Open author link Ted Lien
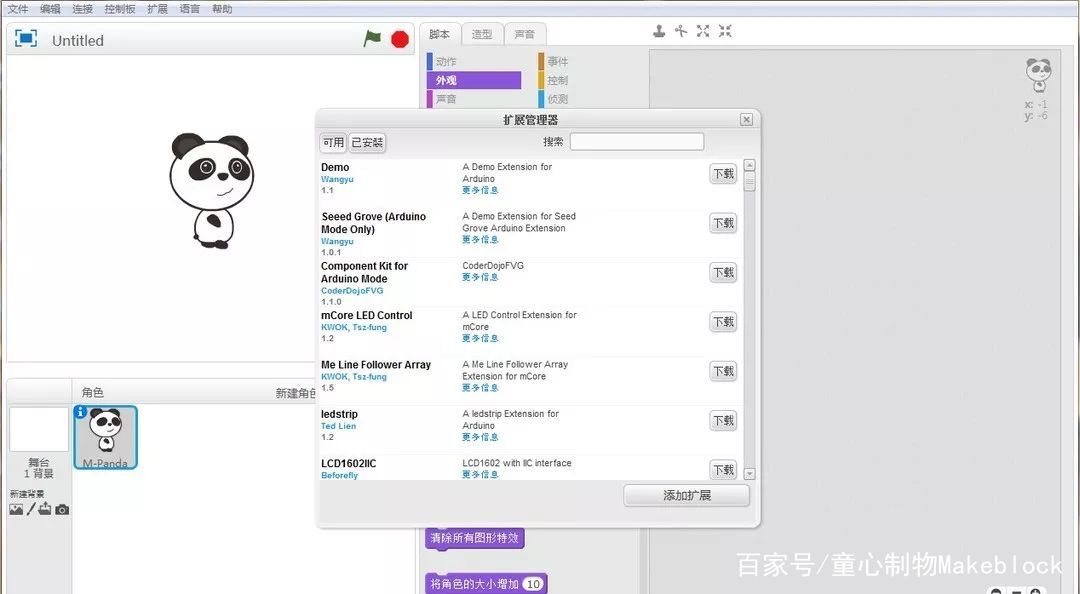 click(x=339, y=426)
